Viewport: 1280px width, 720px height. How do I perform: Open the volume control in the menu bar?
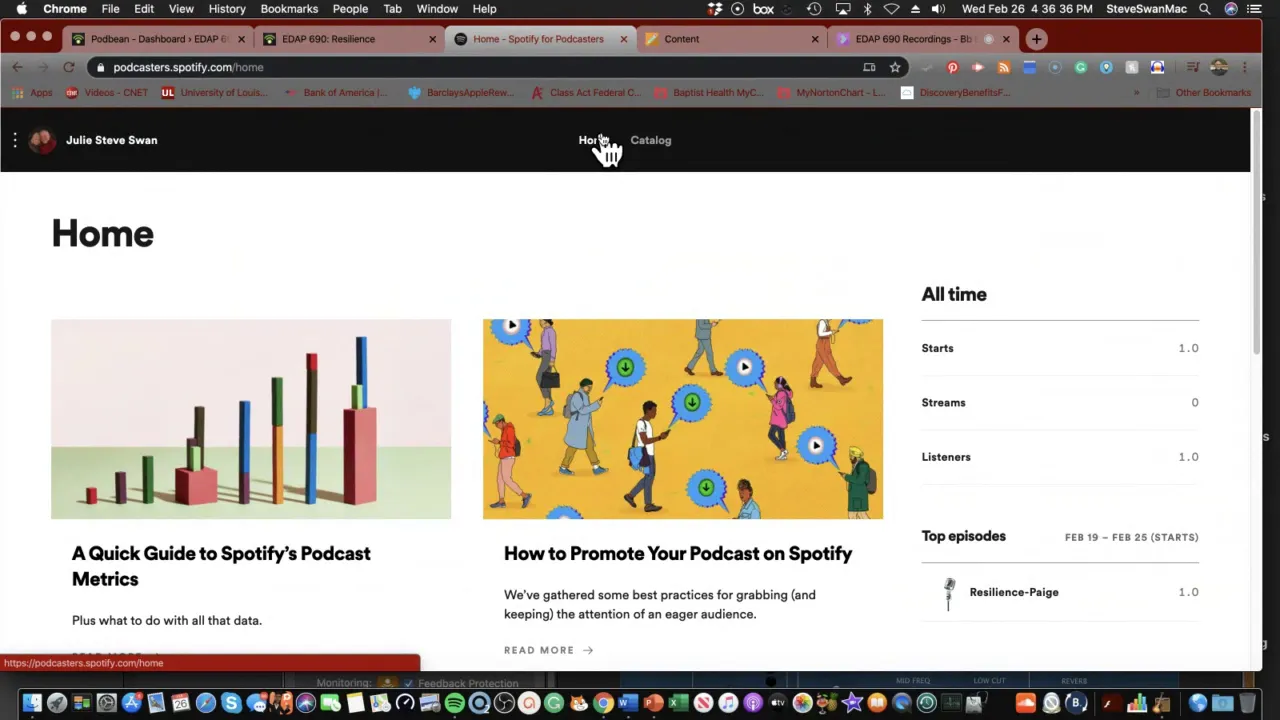938,9
